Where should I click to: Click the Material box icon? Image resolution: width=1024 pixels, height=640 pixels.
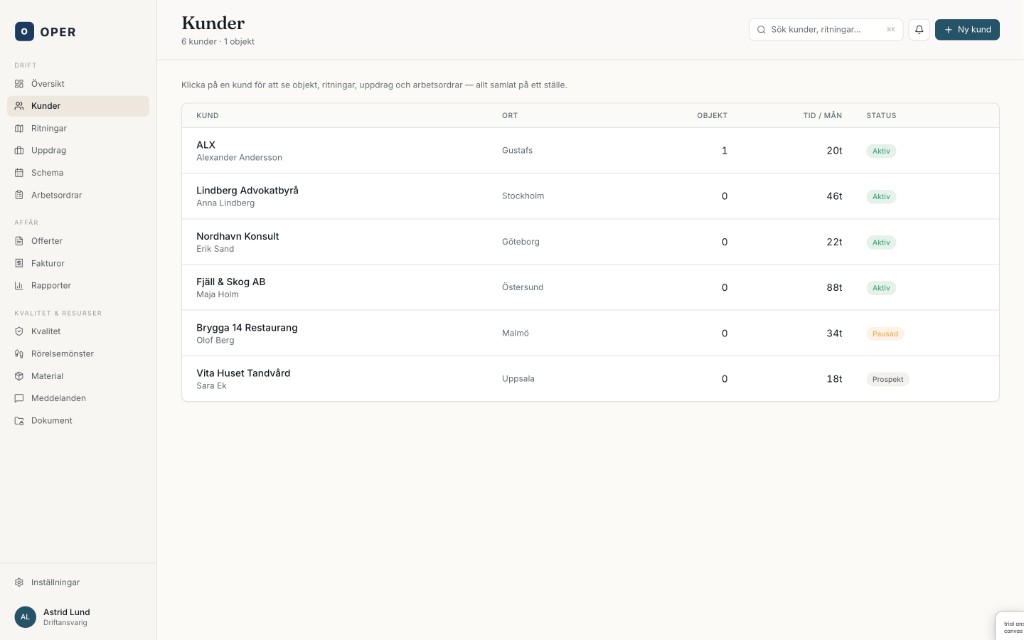tap(19, 376)
